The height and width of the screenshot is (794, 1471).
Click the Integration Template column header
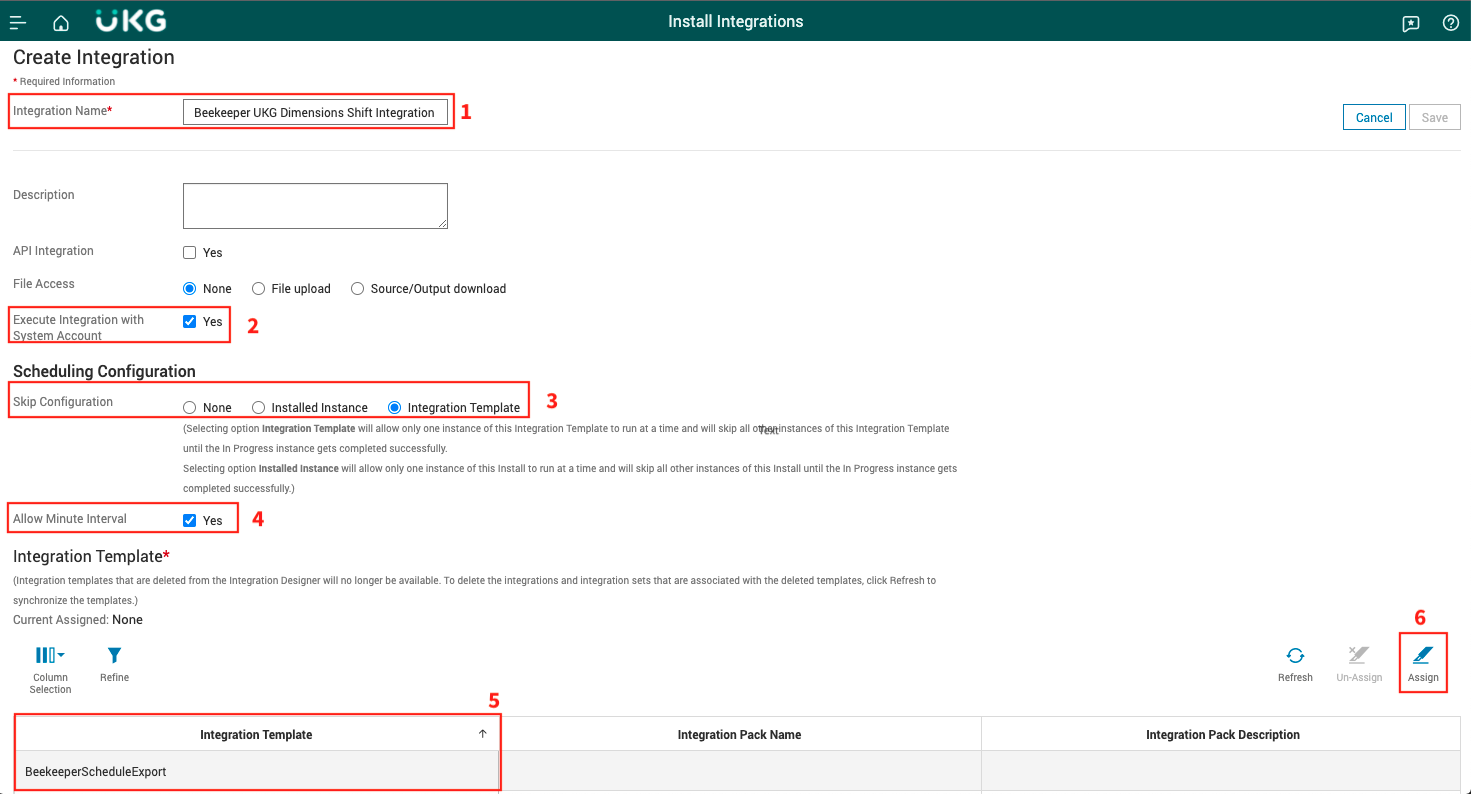click(256, 735)
